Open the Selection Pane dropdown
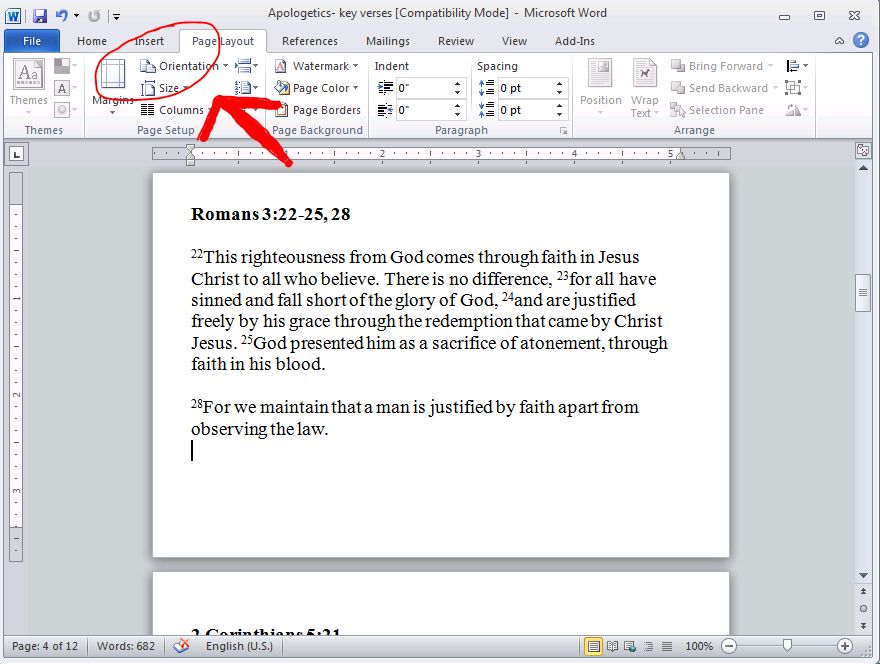 pyautogui.click(x=718, y=110)
